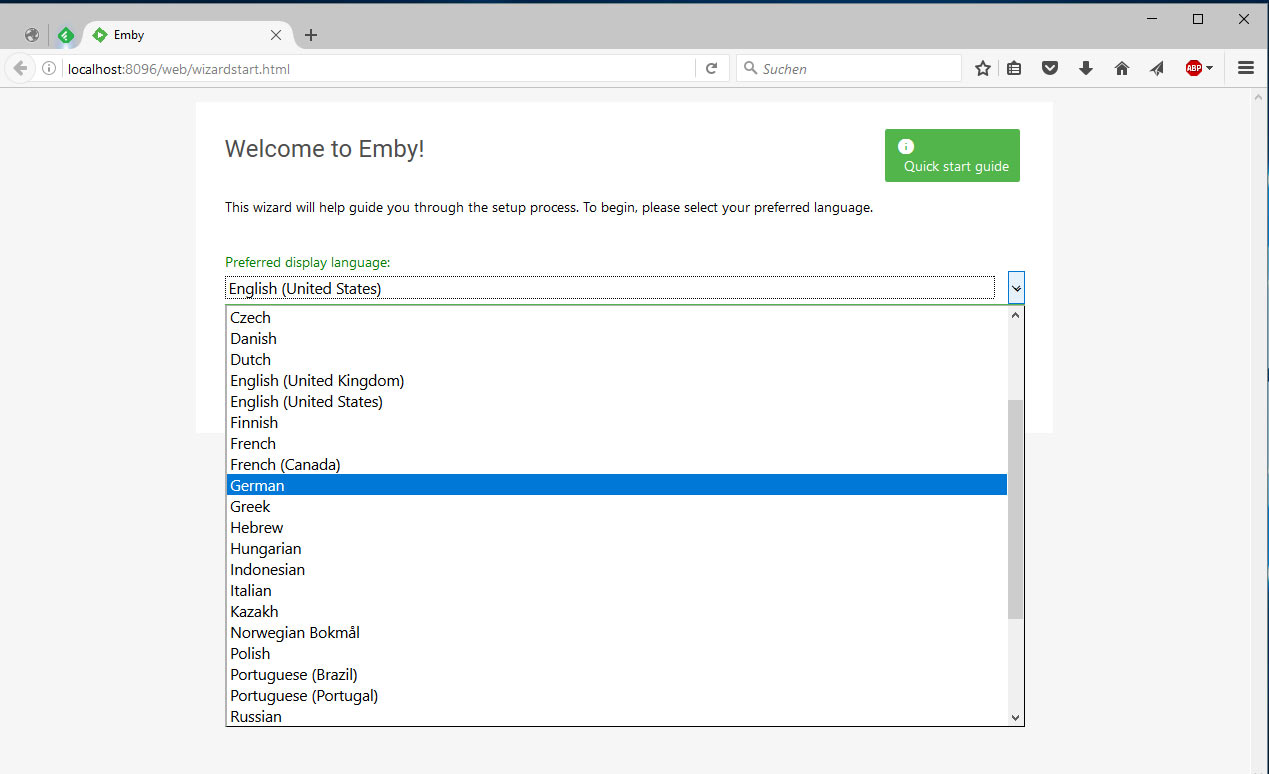Click the search magnifier icon
1269x774 pixels.
click(751, 68)
